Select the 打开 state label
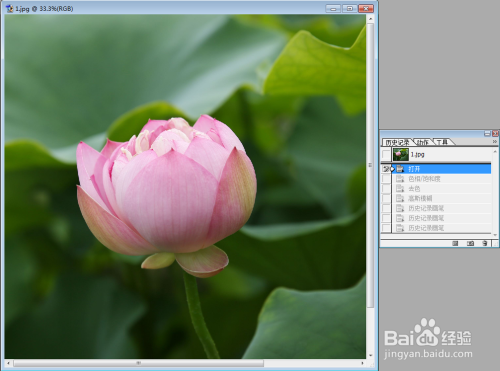The width and height of the screenshot is (500, 371). (414, 169)
